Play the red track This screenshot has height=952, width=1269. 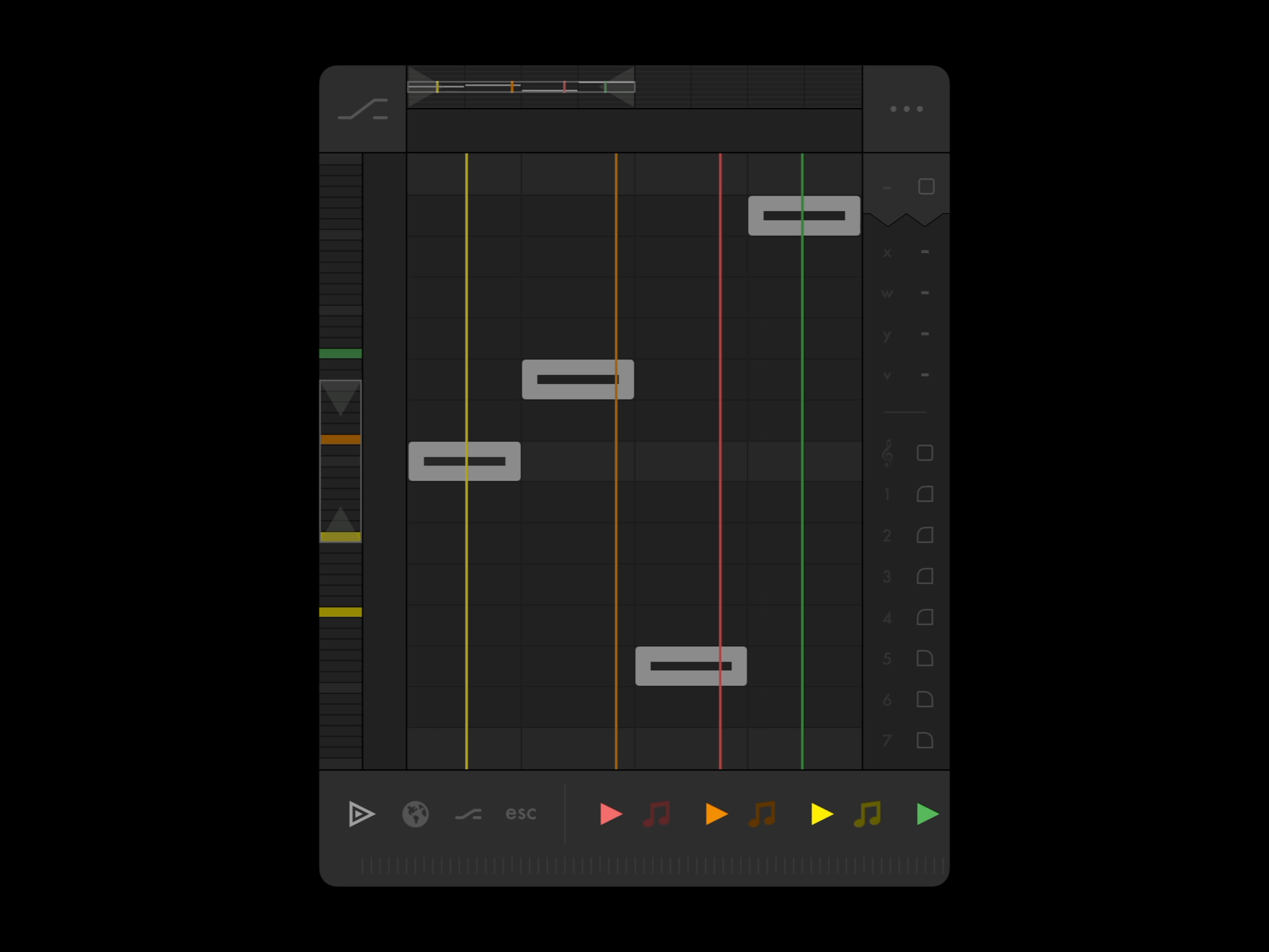pyautogui.click(x=611, y=814)
